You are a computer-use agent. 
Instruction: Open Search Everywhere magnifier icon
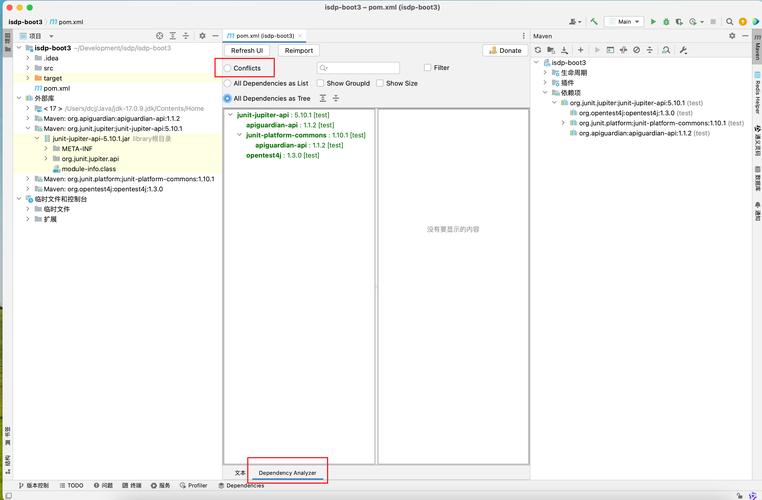point(729,21)
